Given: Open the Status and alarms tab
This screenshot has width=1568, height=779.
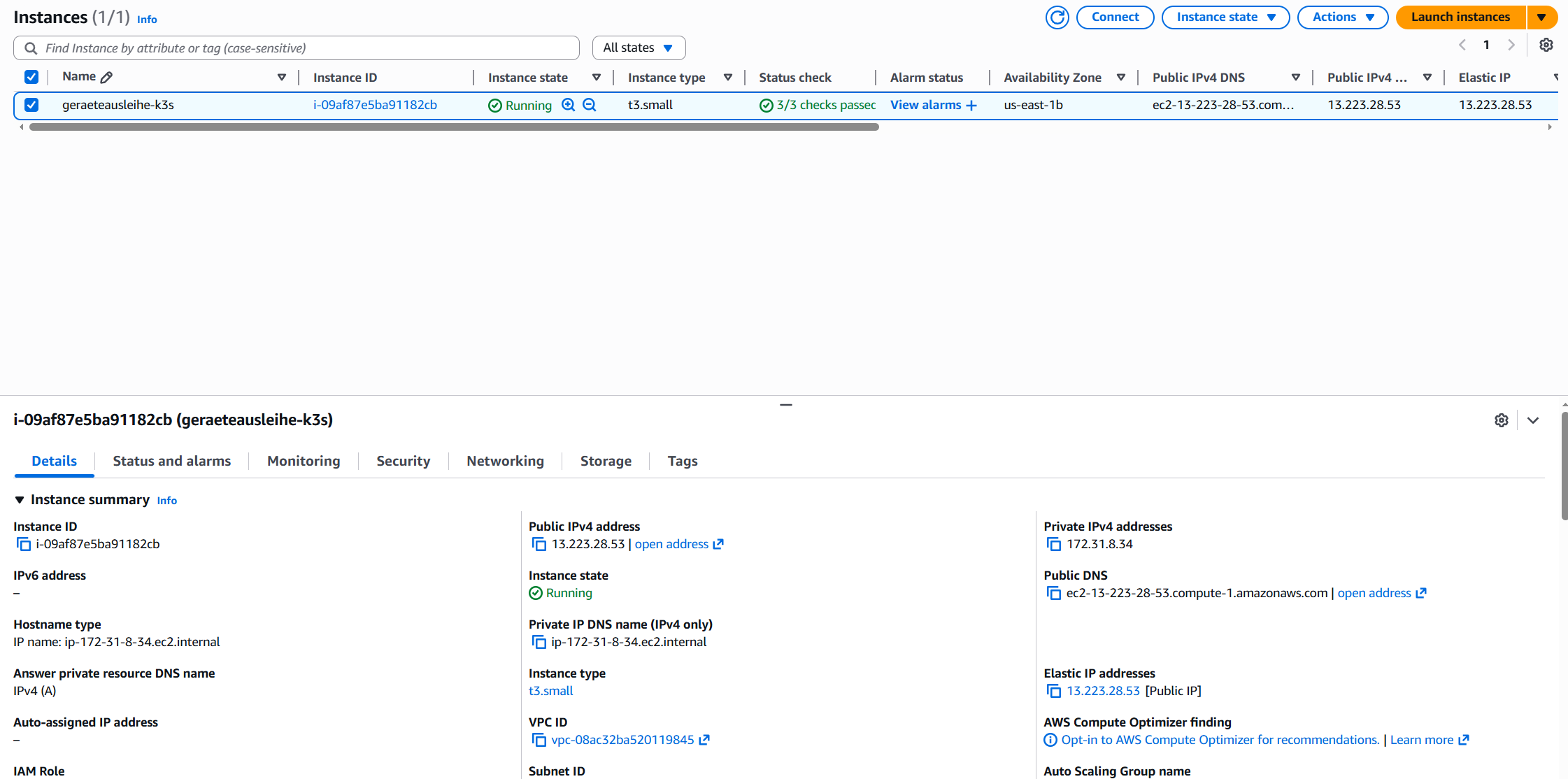Looking at the screenshot, I should coord(172,461).
